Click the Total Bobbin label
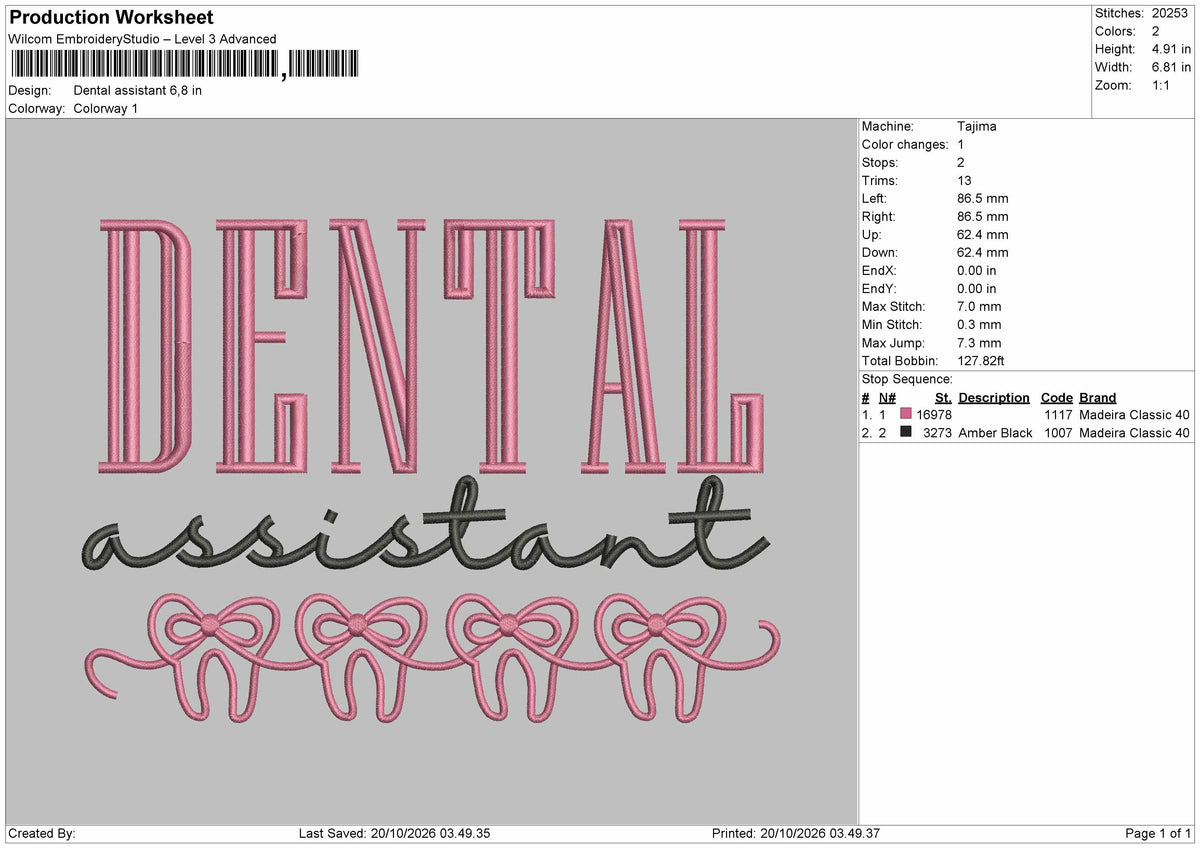Screen dimensions: 1200x848 tap(900, 360)
